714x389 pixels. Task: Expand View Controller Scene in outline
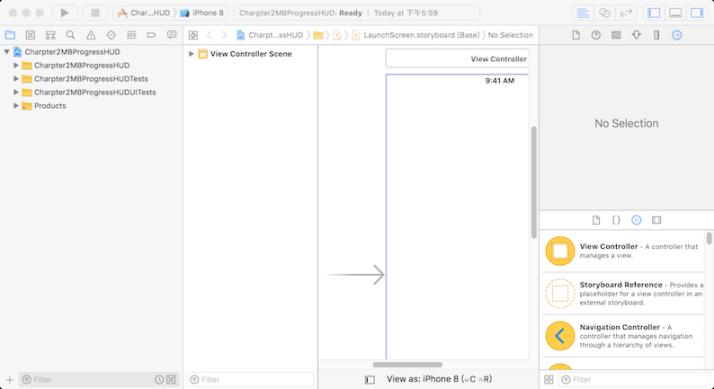[x=191, y=54]
